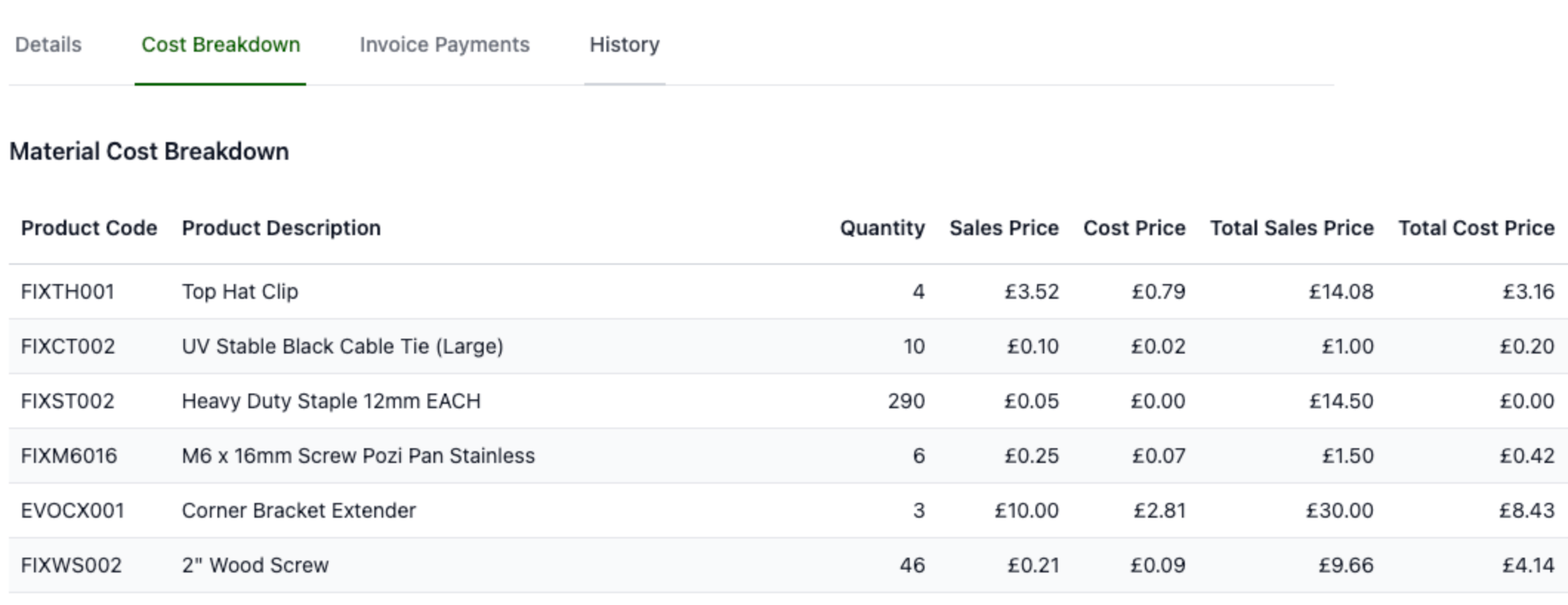This screenshot has width=1568, height=605.
Task: Click total sales price £30.00
Action: pyautogui.click(x=1339, y=510)
